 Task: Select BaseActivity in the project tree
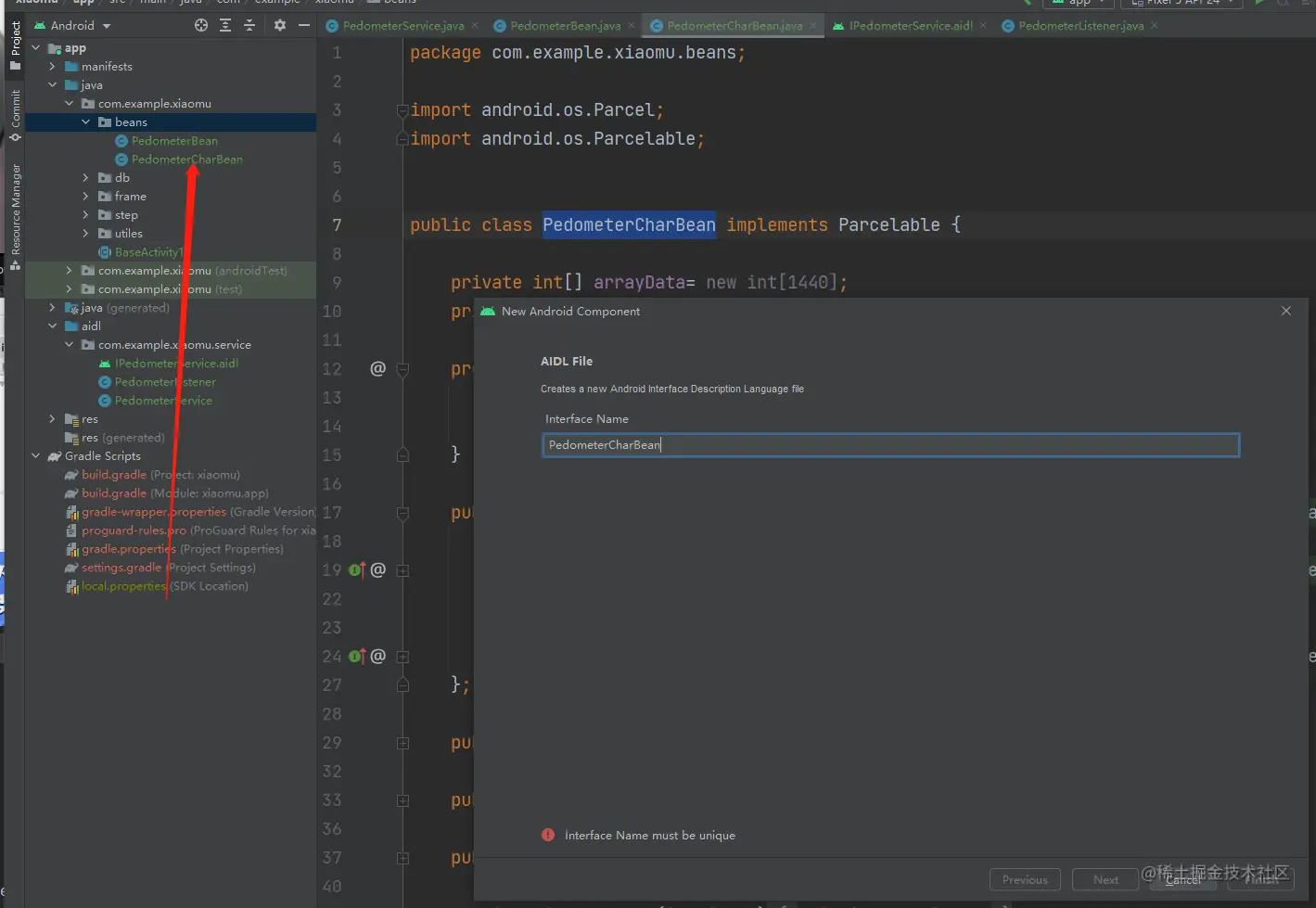147,252
